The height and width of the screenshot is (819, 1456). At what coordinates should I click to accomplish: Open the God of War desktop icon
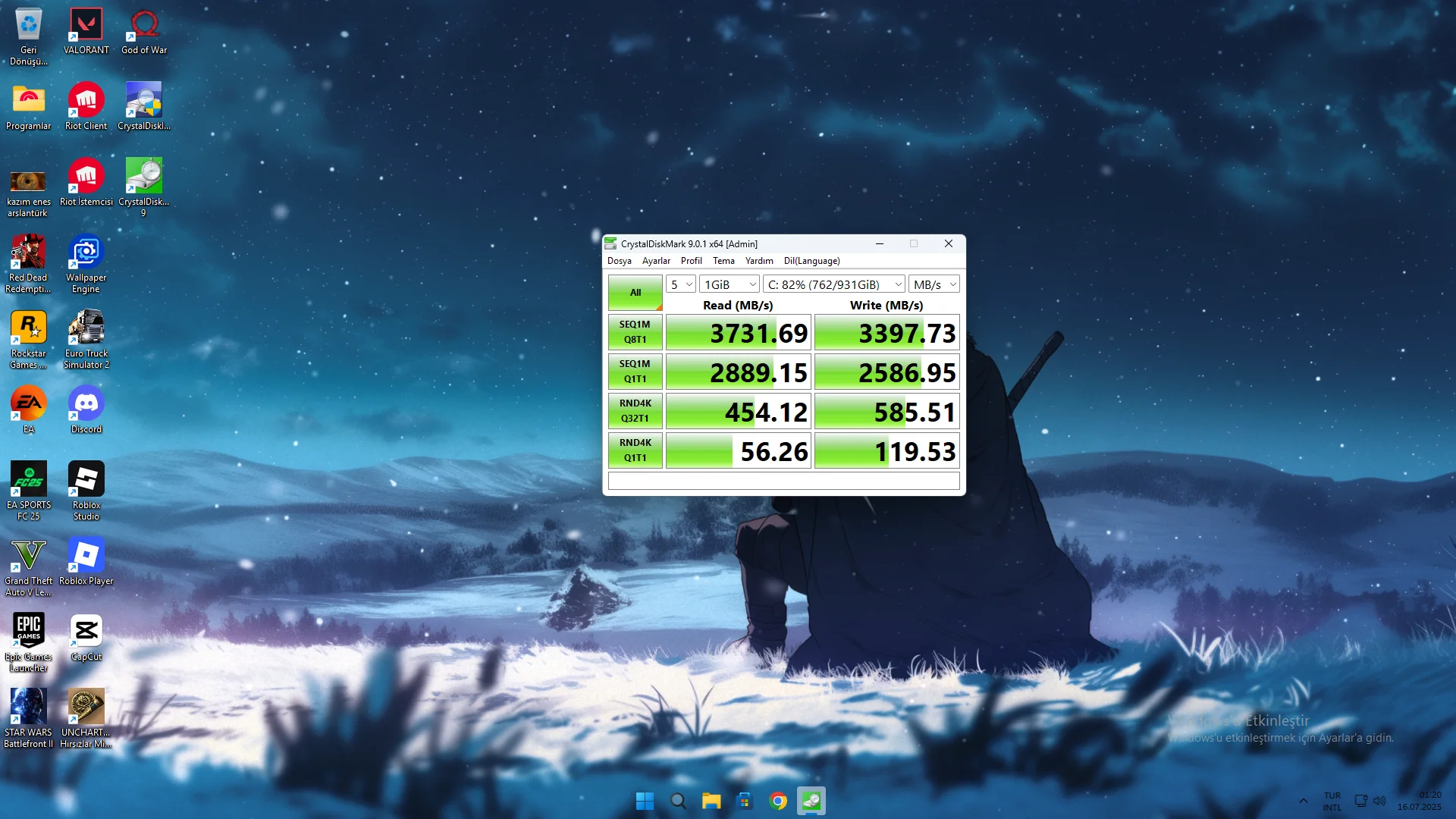(143, 30)
